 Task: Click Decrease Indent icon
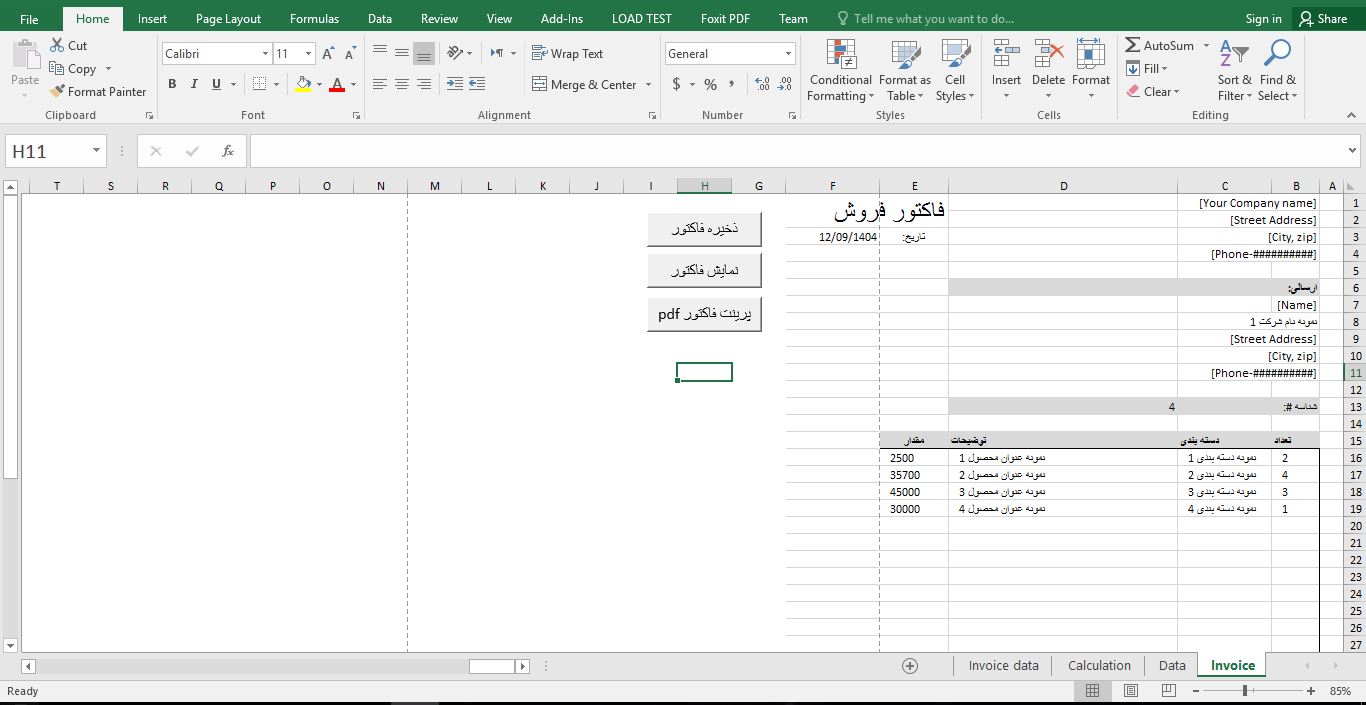(x=455, y=84)
